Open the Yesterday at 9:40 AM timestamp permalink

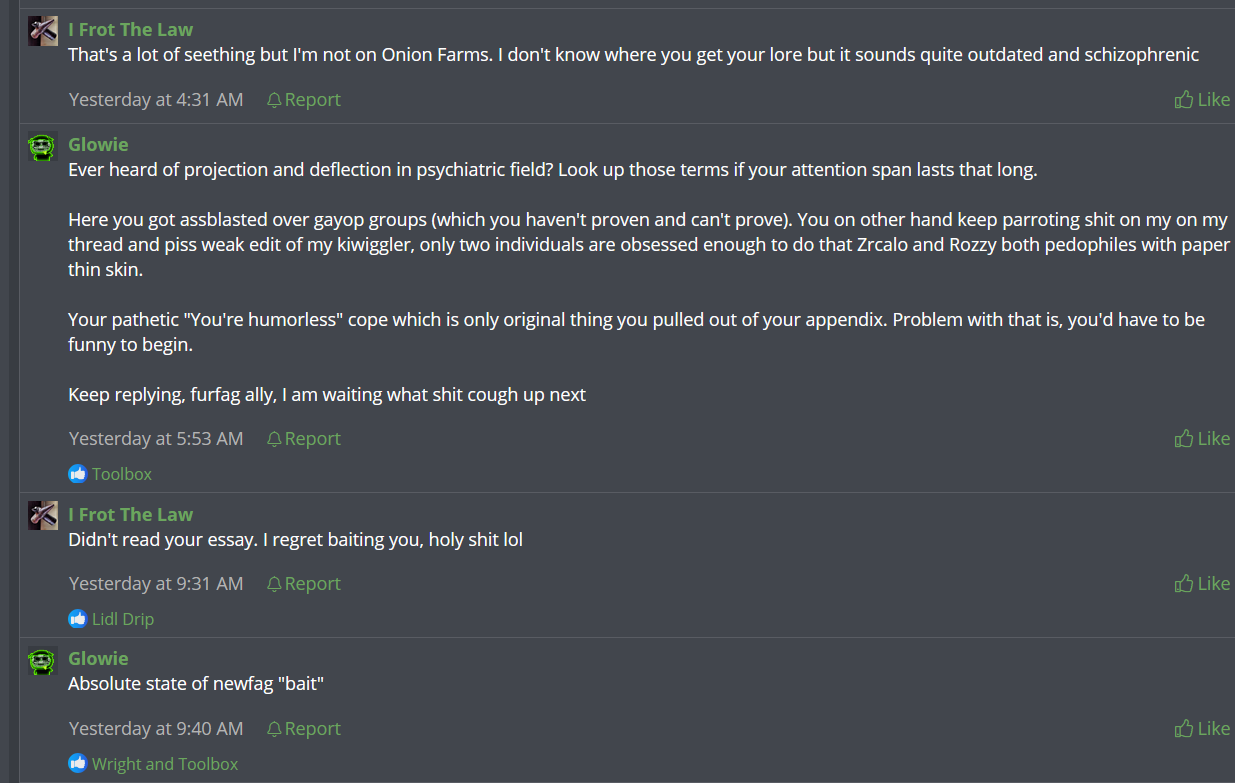pyautogui.click(x=156, y=728)
